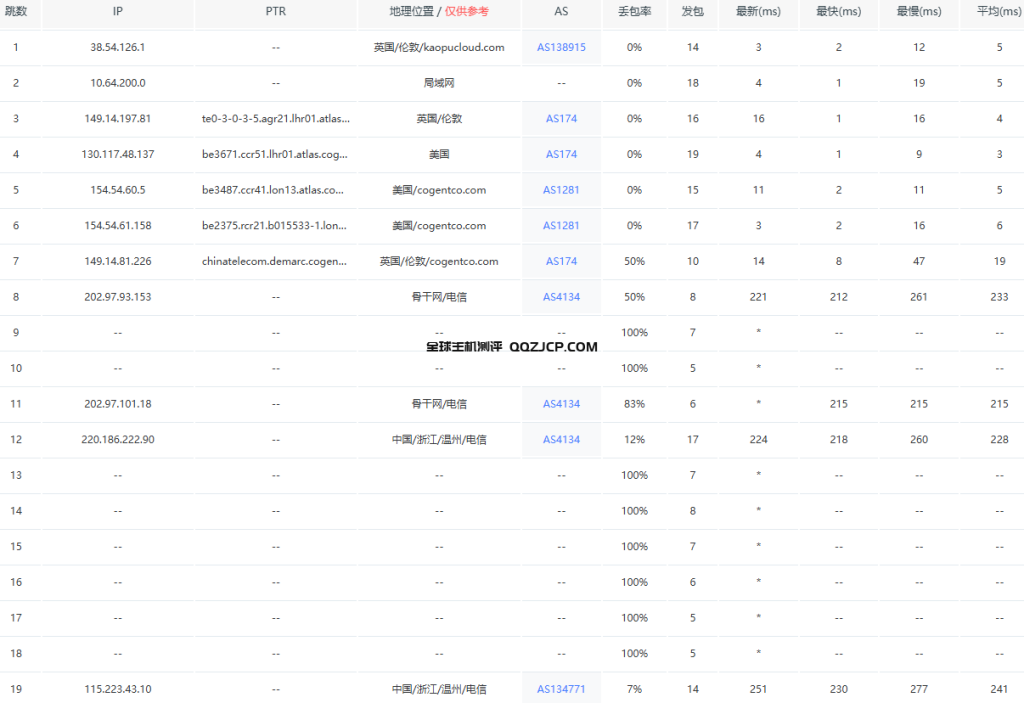The width and height of the screenshot is (1024, 703).
Task: Select the 100% loss value on hop 9
Action: point(634,332)
